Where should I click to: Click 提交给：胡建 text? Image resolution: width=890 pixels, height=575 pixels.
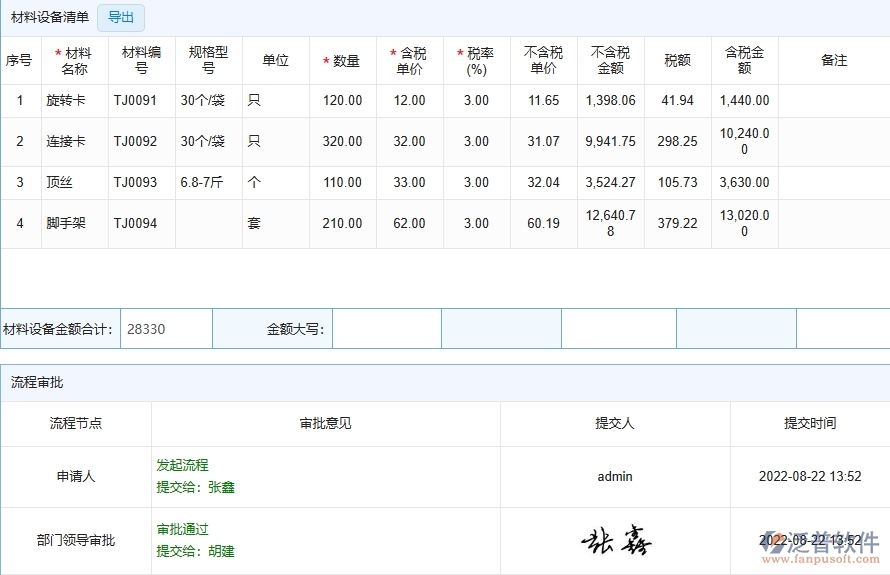195,551
